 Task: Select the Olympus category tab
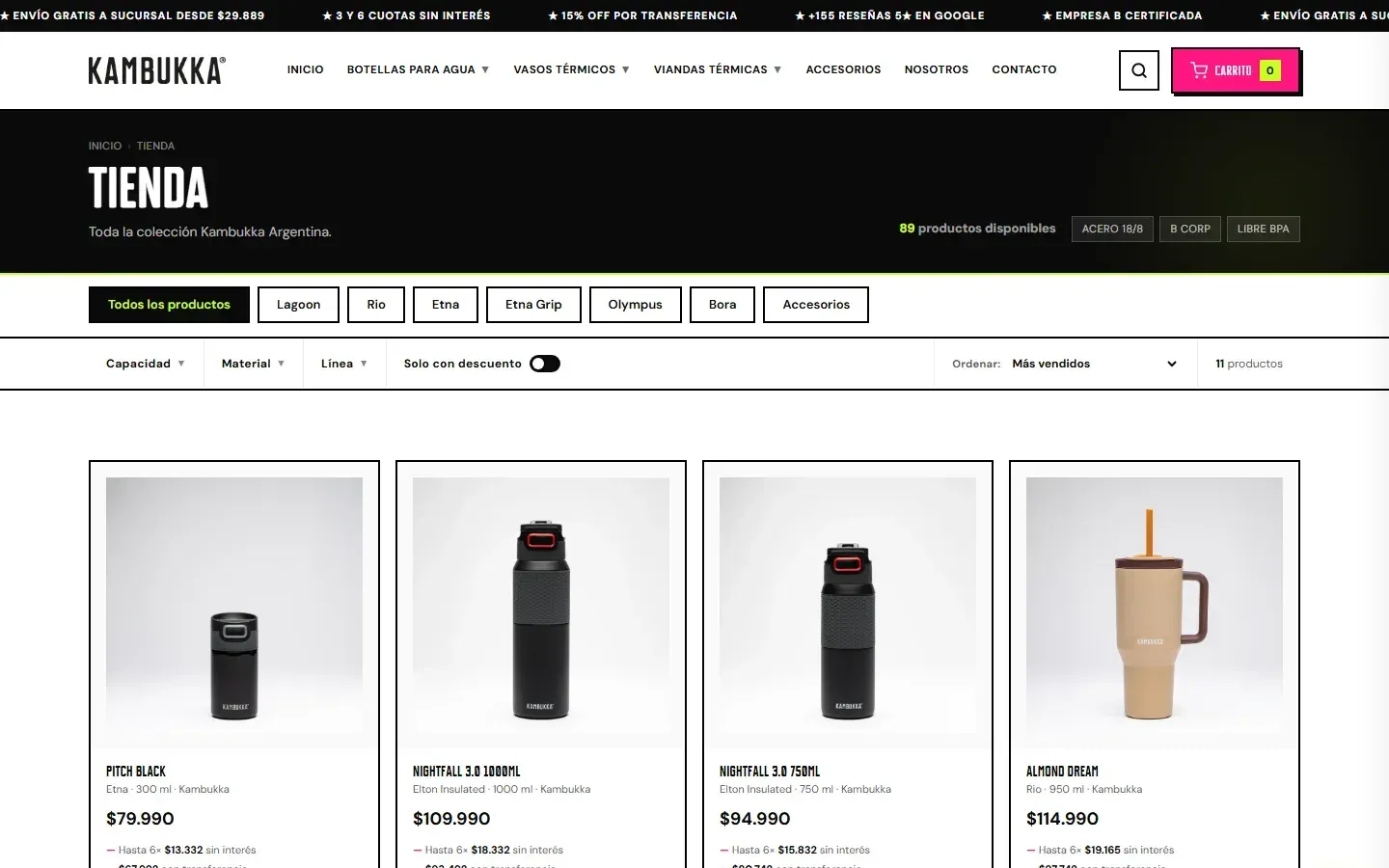pos(636,305)
